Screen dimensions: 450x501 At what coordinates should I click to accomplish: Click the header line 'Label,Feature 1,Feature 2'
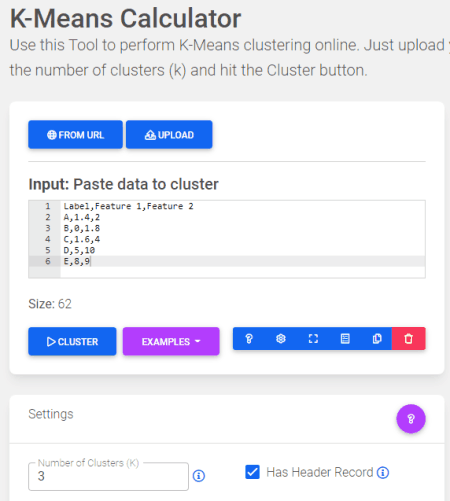click(128, 206)
